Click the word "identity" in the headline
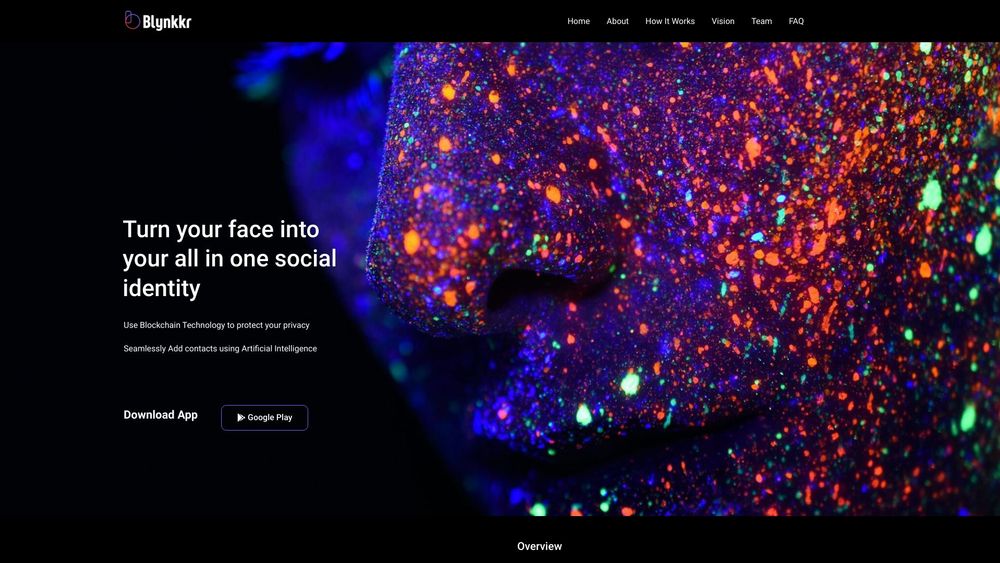Screen dimensions: 1000x563 161,288
